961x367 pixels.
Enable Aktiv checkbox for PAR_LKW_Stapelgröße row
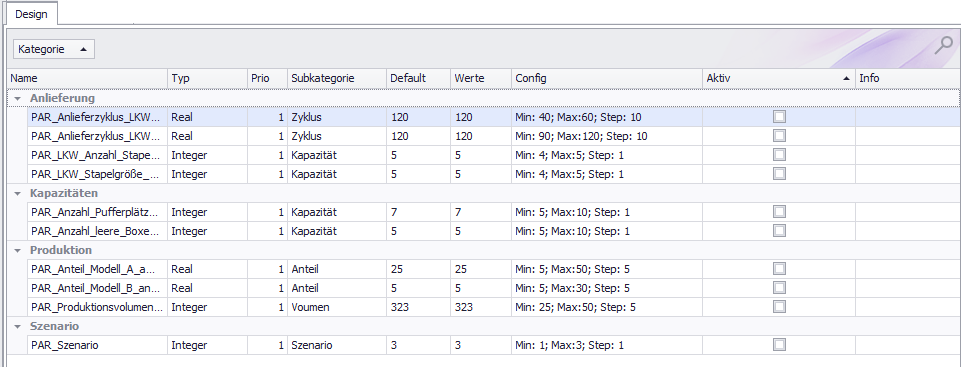[x=779, y=174]
